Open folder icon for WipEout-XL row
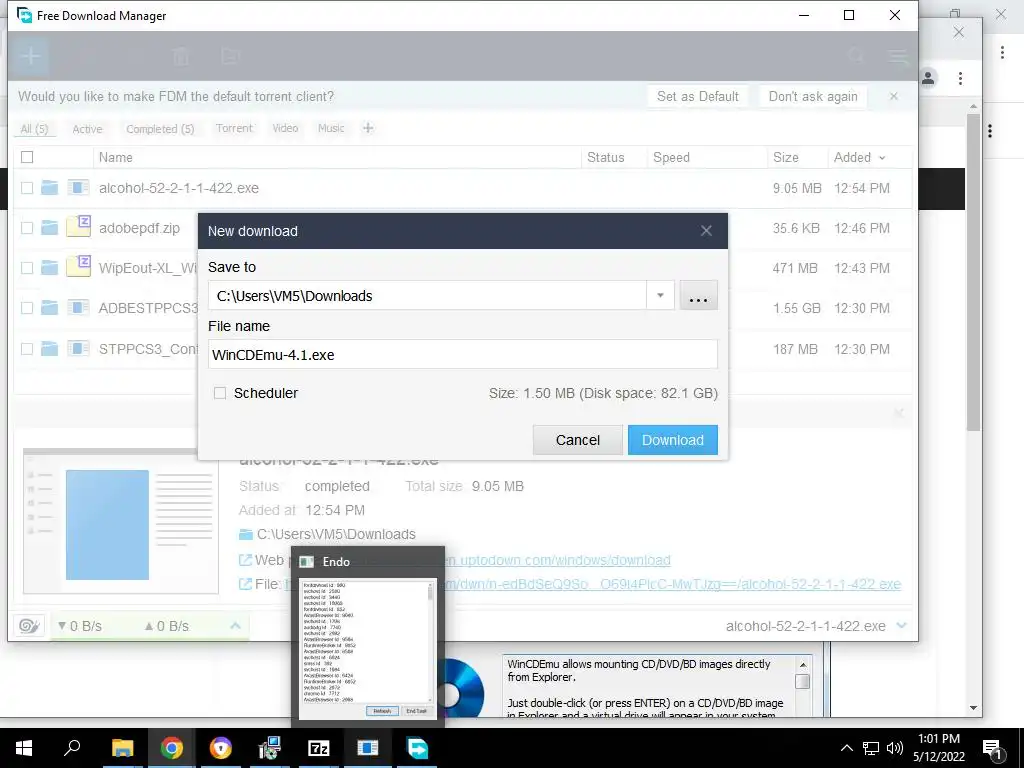The width and height of the screenshot is (1024, 768). (x=50, y=268)
